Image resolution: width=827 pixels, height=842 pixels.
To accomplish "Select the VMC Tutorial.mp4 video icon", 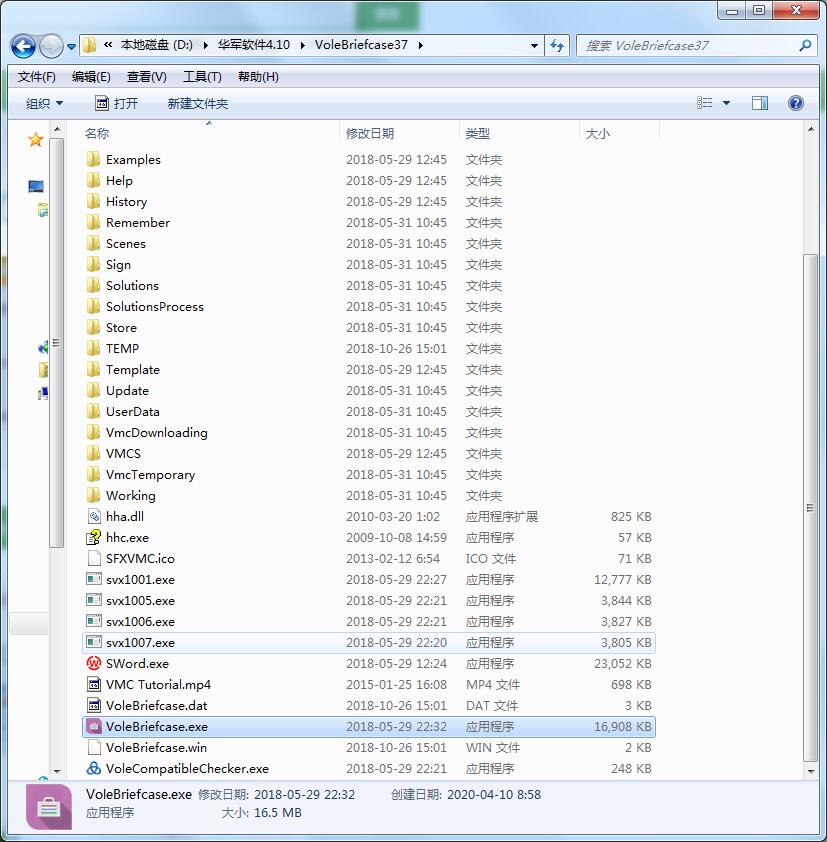I will (x=93, y=684).
